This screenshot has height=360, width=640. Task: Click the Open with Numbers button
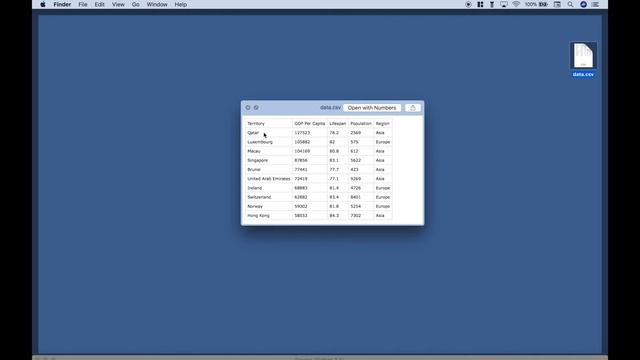(372, 108)
